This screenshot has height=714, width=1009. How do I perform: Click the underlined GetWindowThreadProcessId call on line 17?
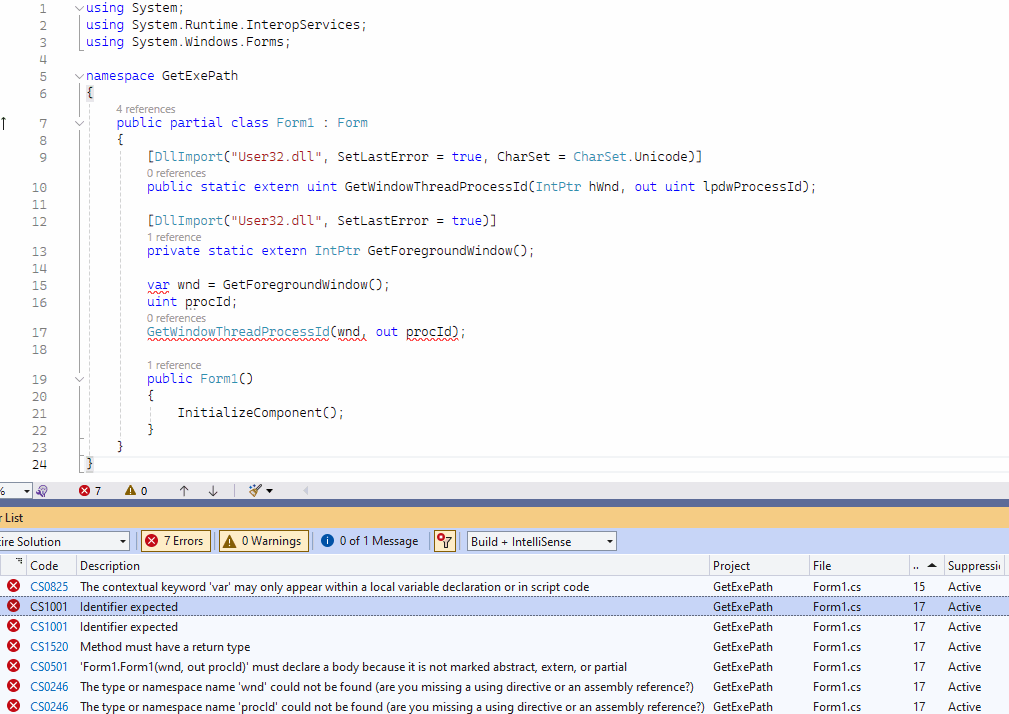pos(238,332)
